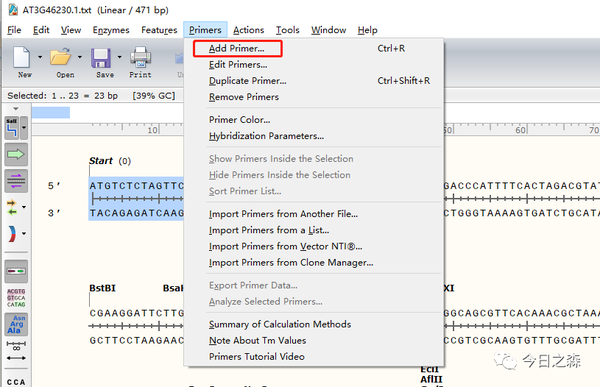The image size is (600, 387).
Task: Expand the Open button dropdown arrow
Action: tap(80, 57)
